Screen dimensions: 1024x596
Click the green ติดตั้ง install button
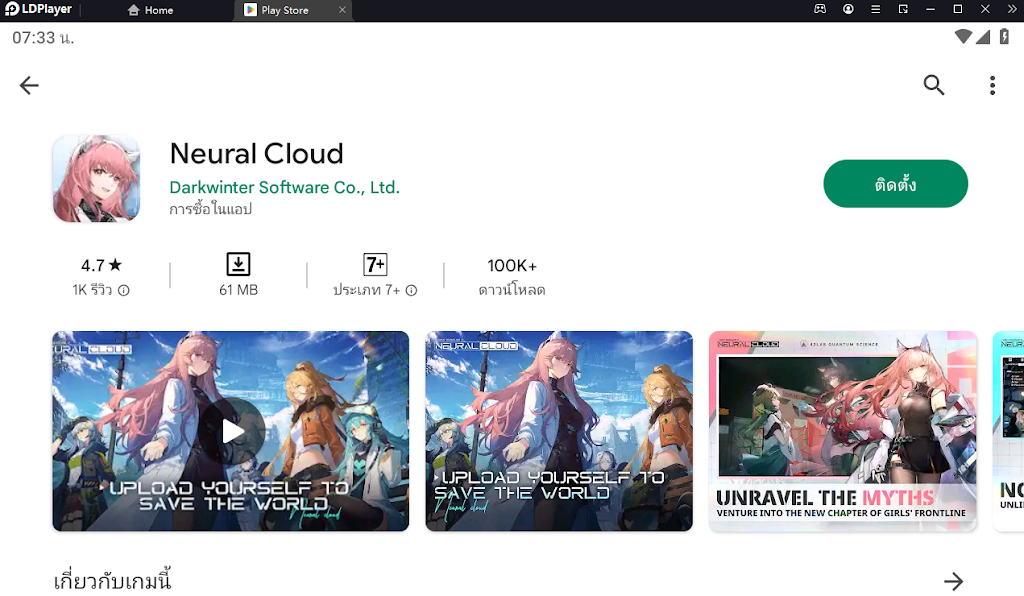(895, 184)
